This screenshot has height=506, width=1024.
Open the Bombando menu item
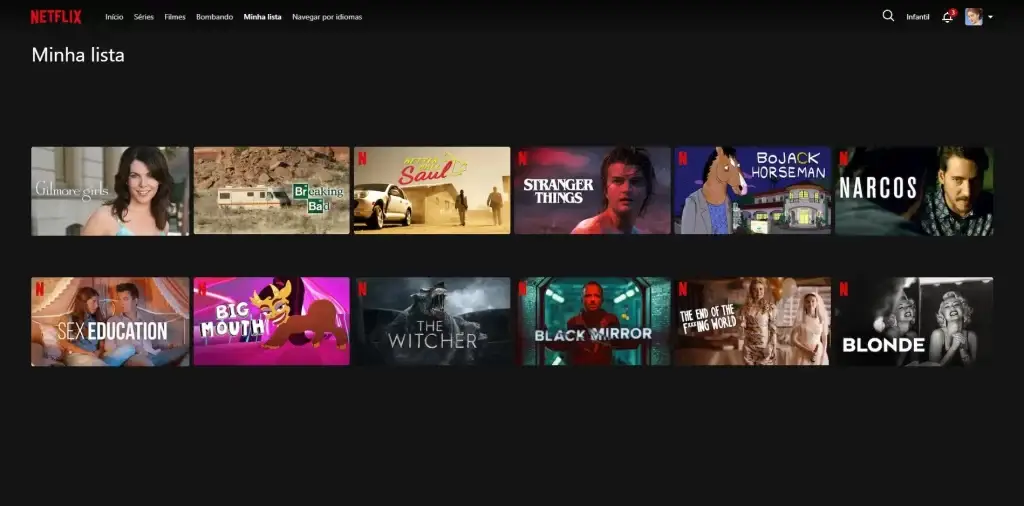pos(214,17)
